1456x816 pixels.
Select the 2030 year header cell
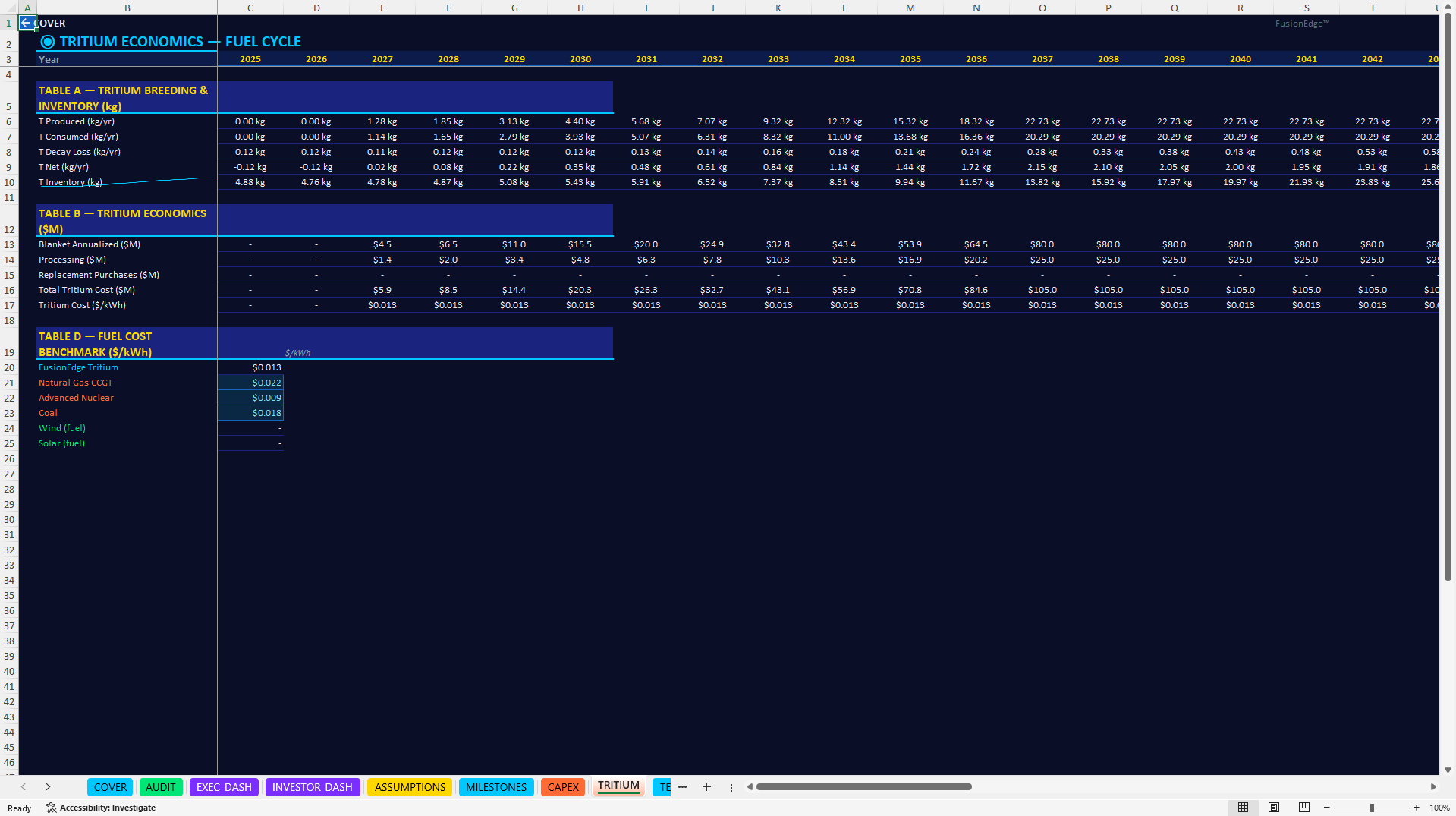click(x=580, y=59)
